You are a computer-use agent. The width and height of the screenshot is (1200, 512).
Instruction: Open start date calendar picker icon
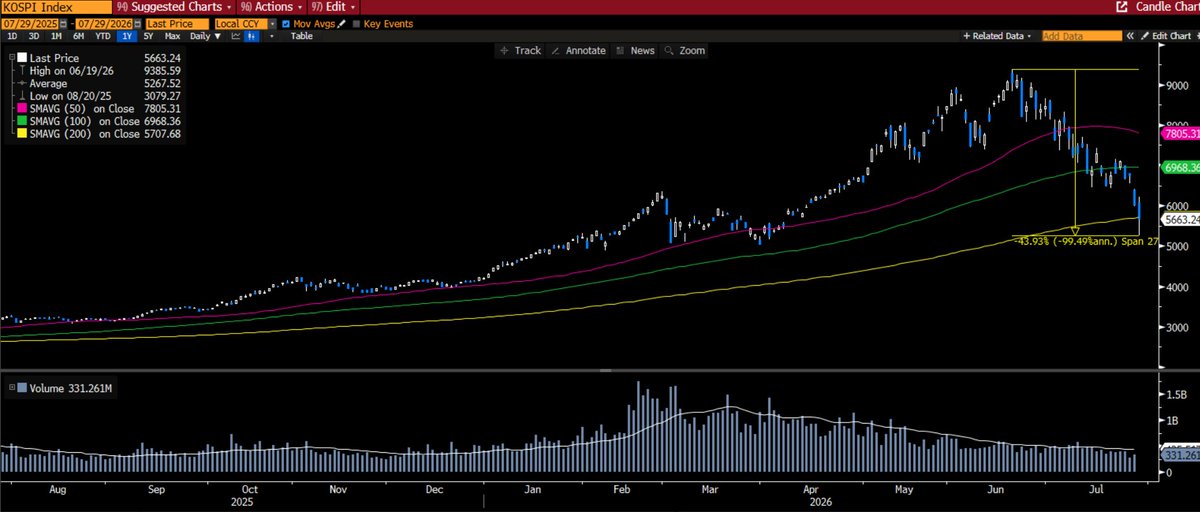click(63, 24)
